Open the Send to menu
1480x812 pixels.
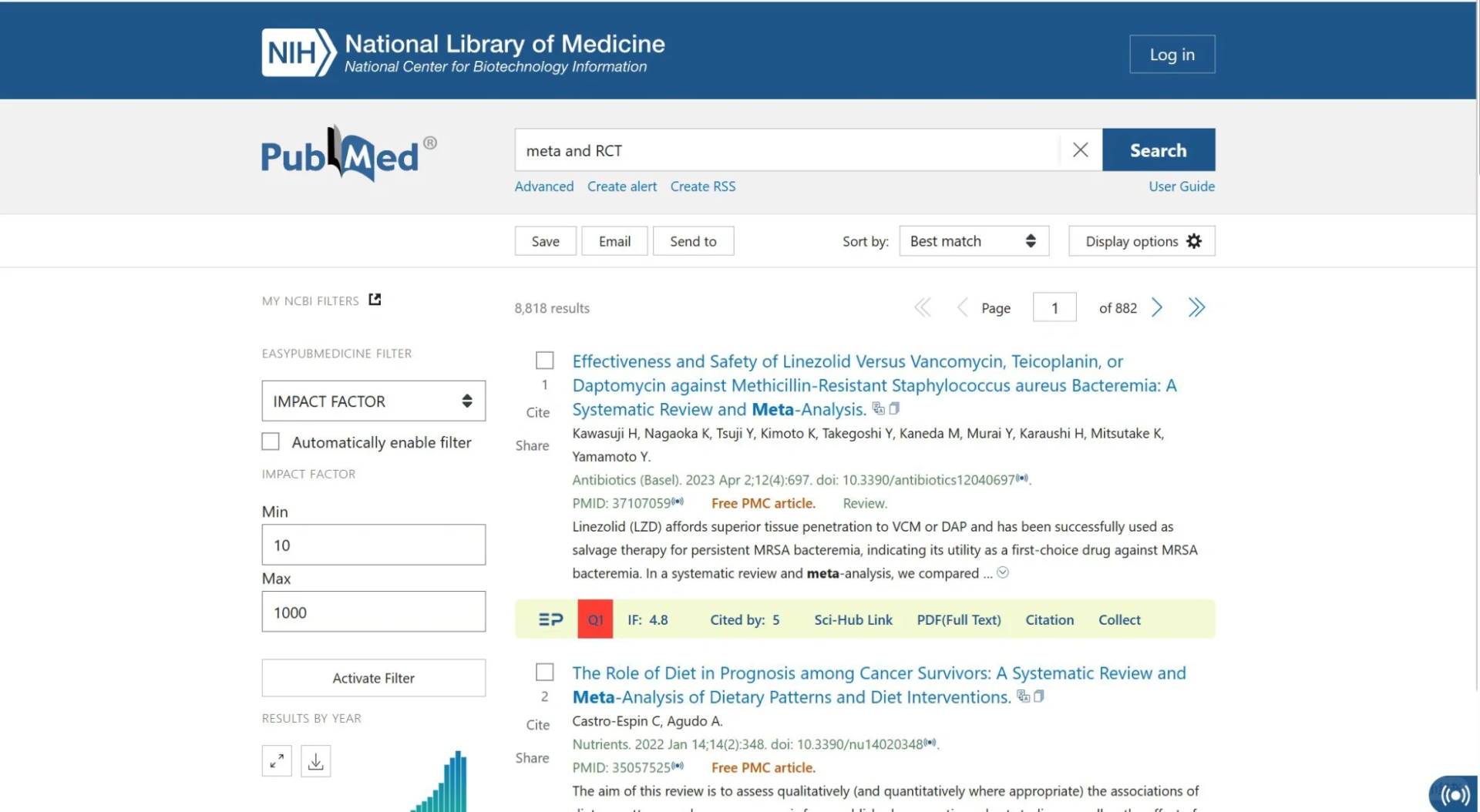[693, 241]
